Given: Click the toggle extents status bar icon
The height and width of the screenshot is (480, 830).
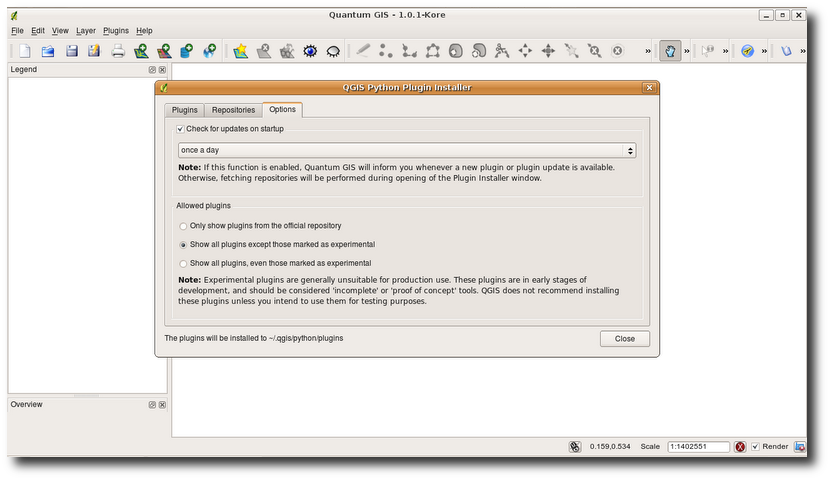Looking at the screenshot, I should point(575,447).
